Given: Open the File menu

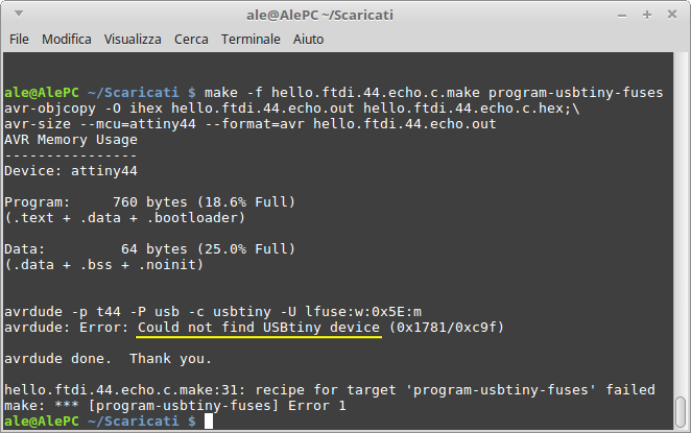Looking at the screenshot, I should point(19,39).
